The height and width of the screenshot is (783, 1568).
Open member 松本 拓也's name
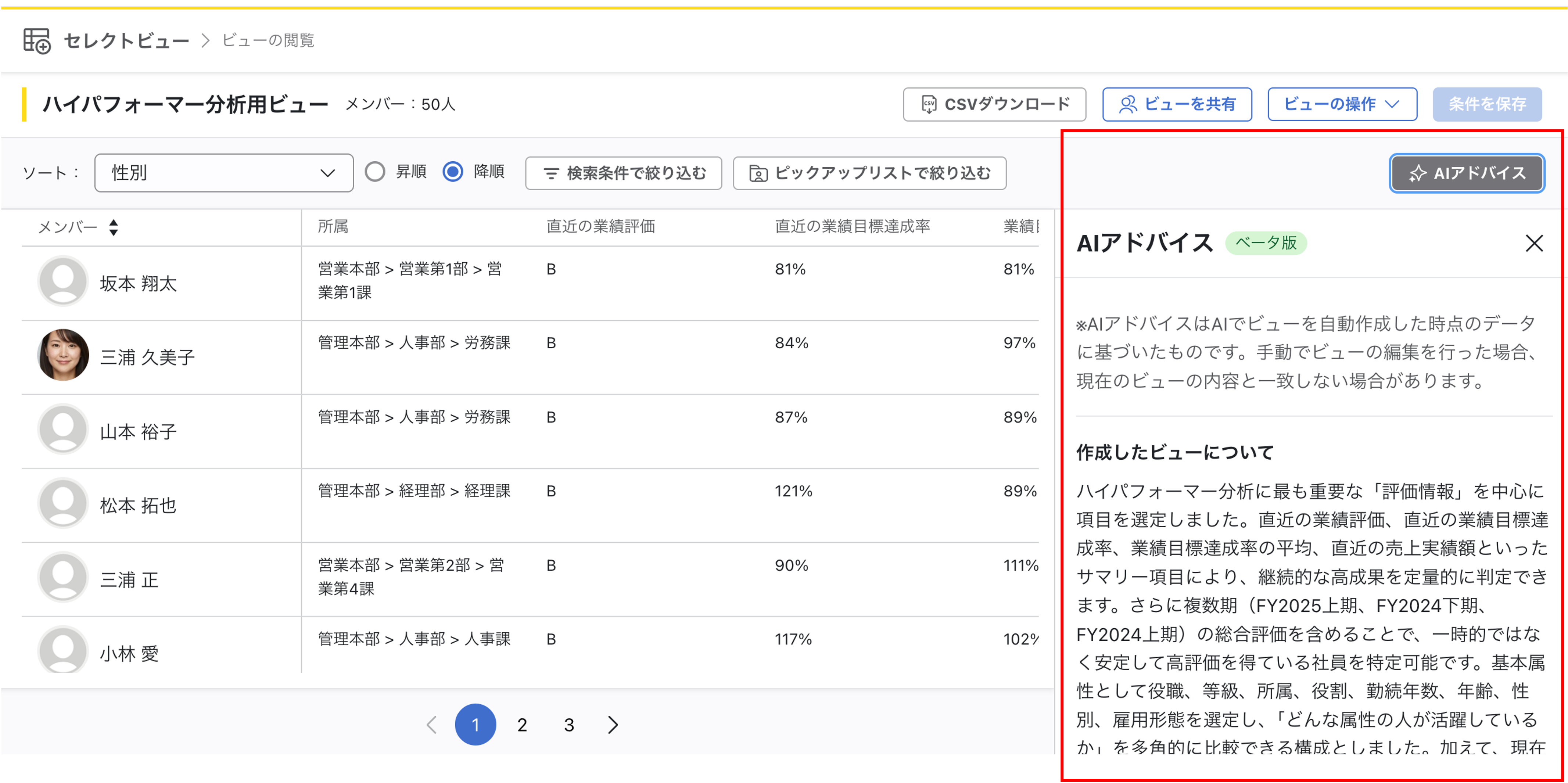click(138, 505)
